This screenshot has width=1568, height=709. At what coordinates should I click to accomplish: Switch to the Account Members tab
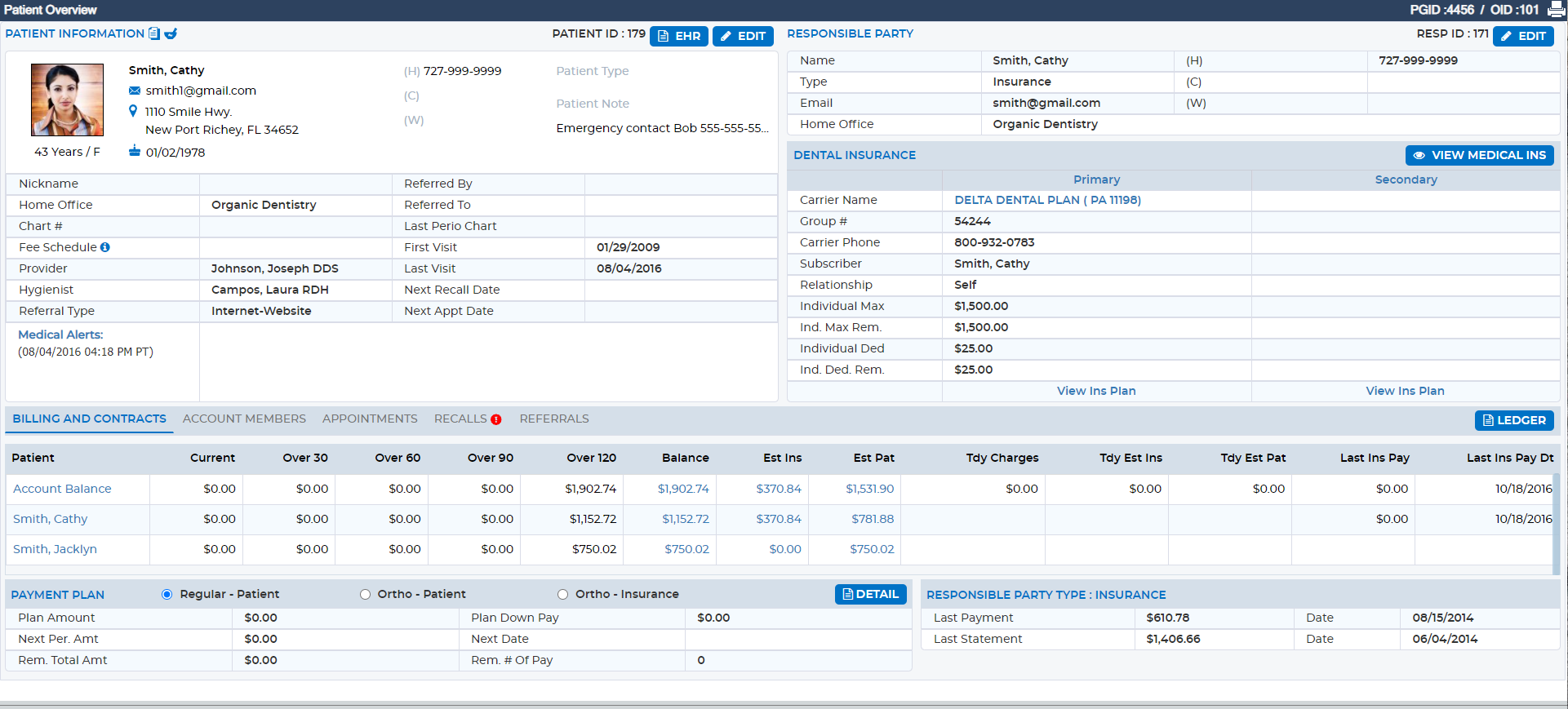pyautogui.click(x=244, y=419)
